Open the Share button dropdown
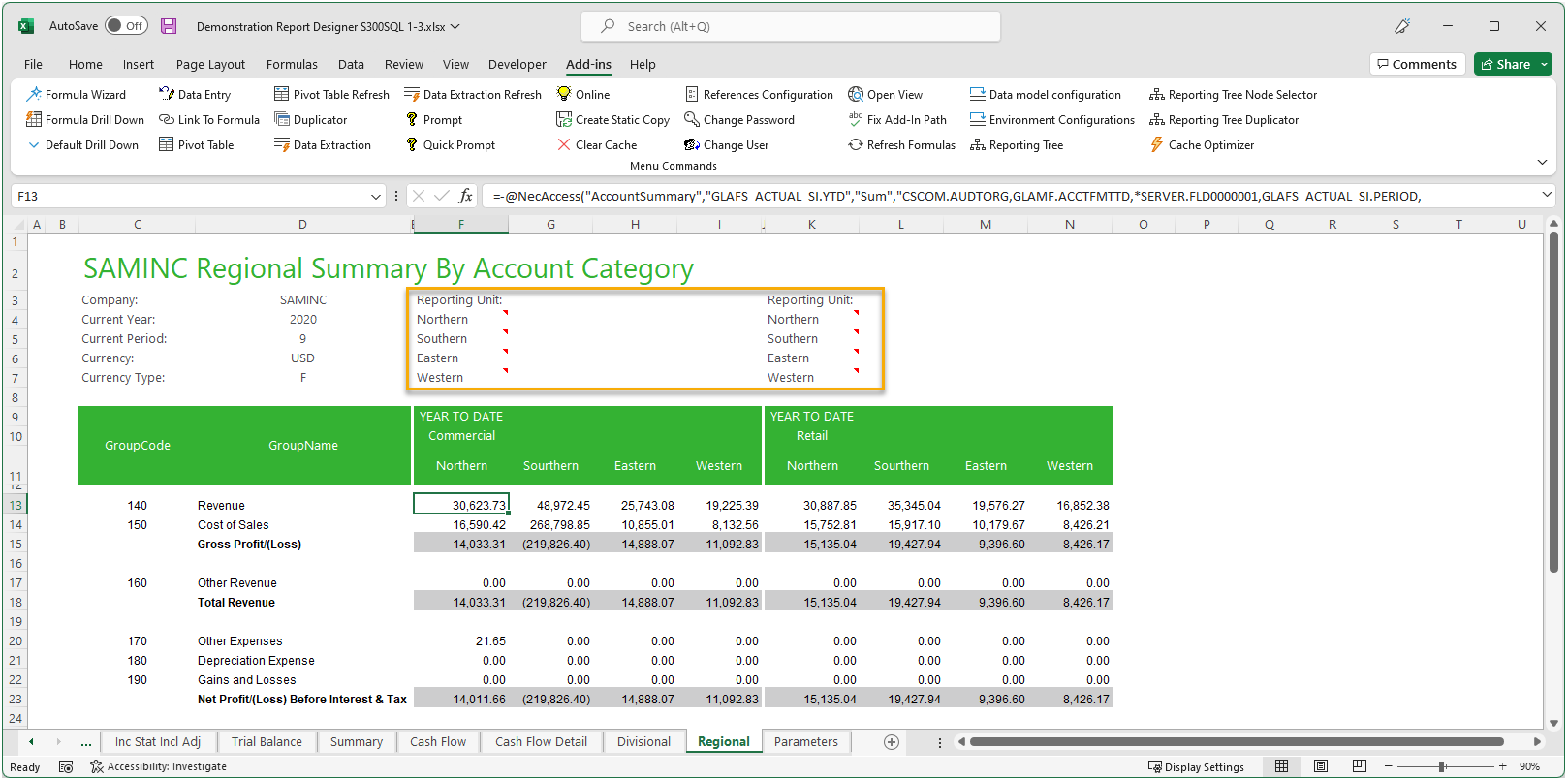Screen dimensions: 1568x779 click(x=1545, y=65)
